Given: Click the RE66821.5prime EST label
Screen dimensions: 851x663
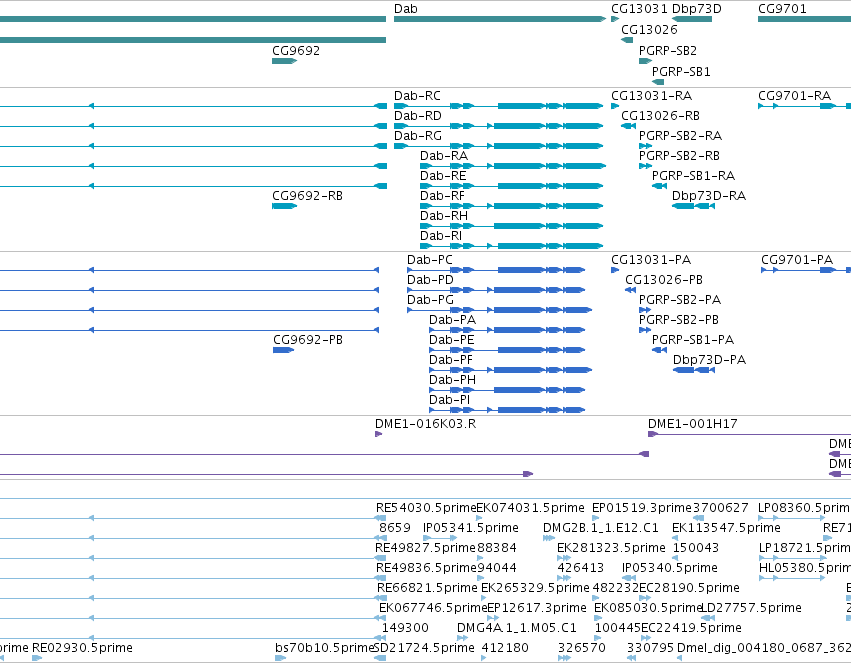Looking at the screenshot, I should point(427,588).
